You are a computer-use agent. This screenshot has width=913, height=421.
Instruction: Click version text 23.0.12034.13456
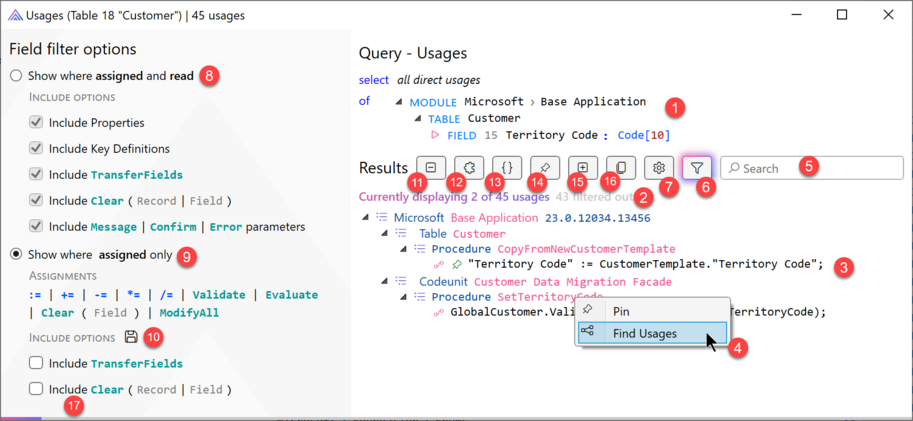(x=597, y=218)
